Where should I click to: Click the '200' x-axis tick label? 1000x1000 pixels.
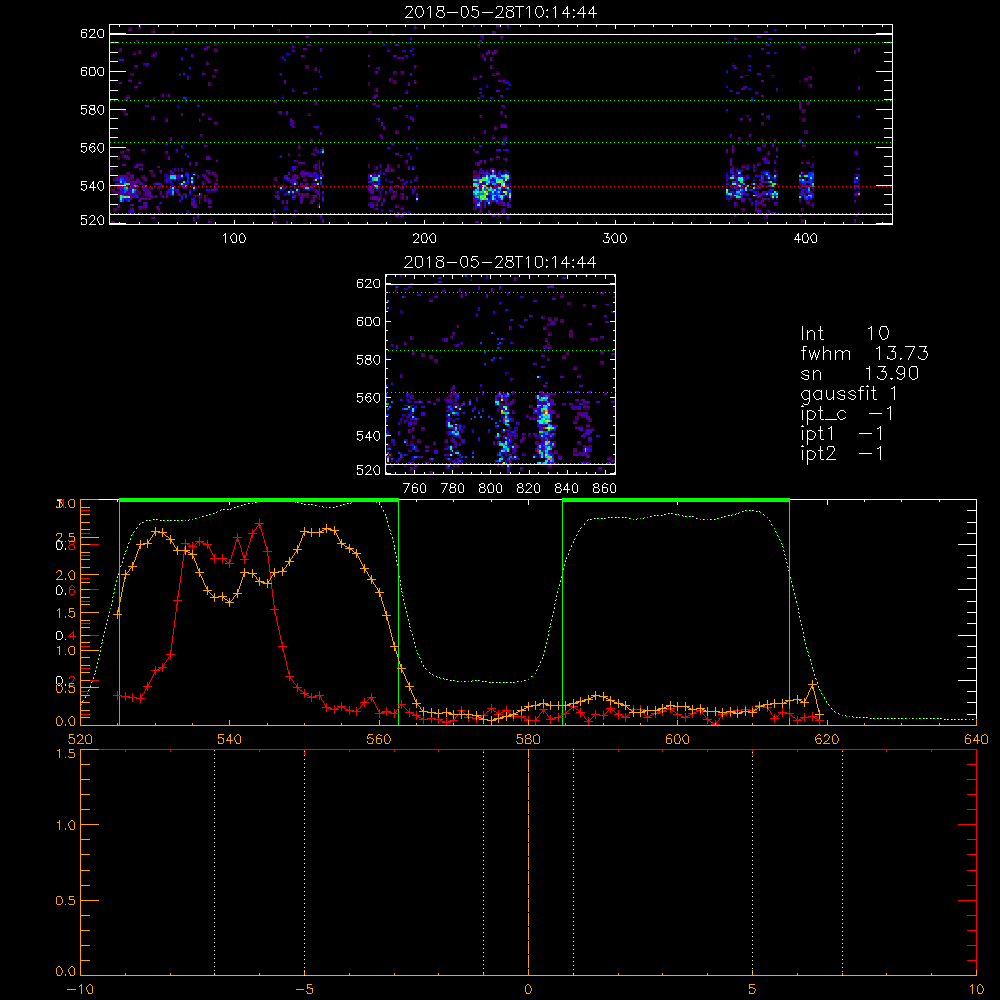[x=424, y=239]
